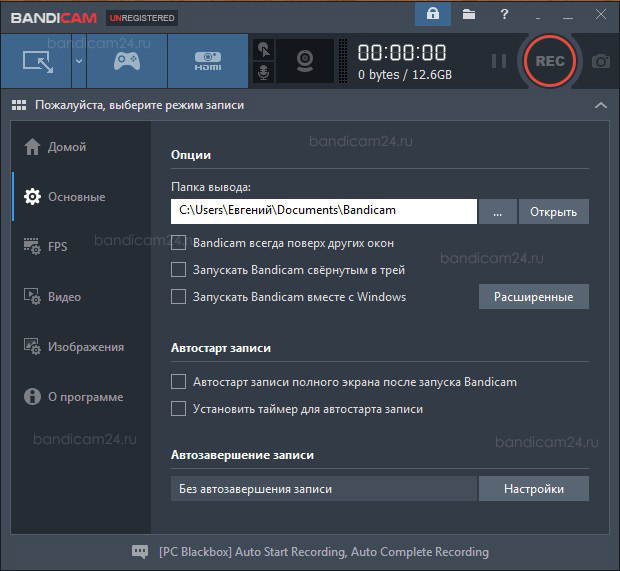Image resolution: width=620 pixels, height=571 pixels.
Task: Click the grid icon beside mode prompt
Action: point(19,105)
